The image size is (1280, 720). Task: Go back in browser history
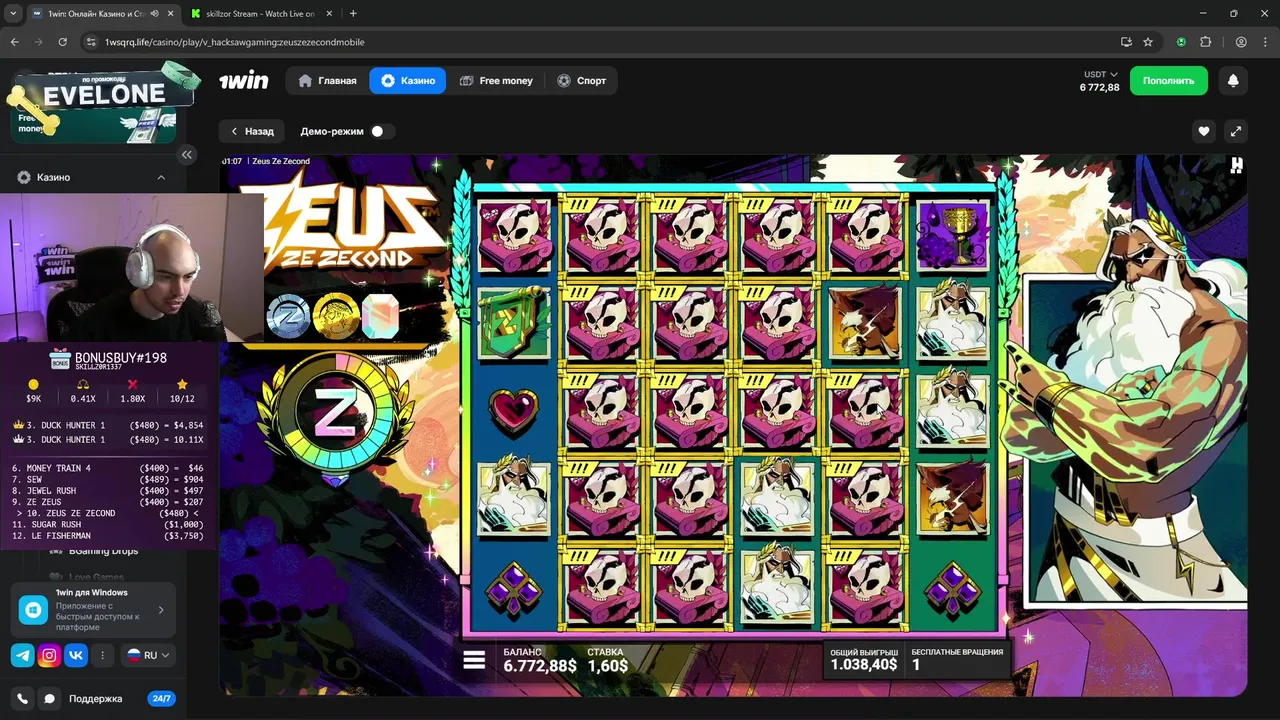tap(14, 42)
